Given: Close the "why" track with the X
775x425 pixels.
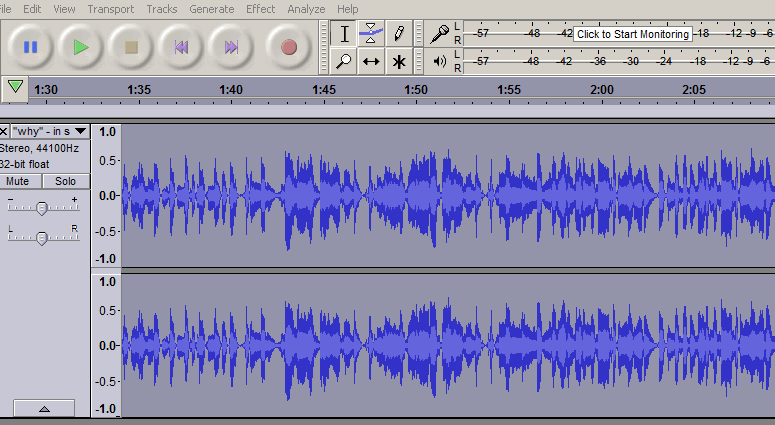Looking at the screenshot, I should (3, 131).
